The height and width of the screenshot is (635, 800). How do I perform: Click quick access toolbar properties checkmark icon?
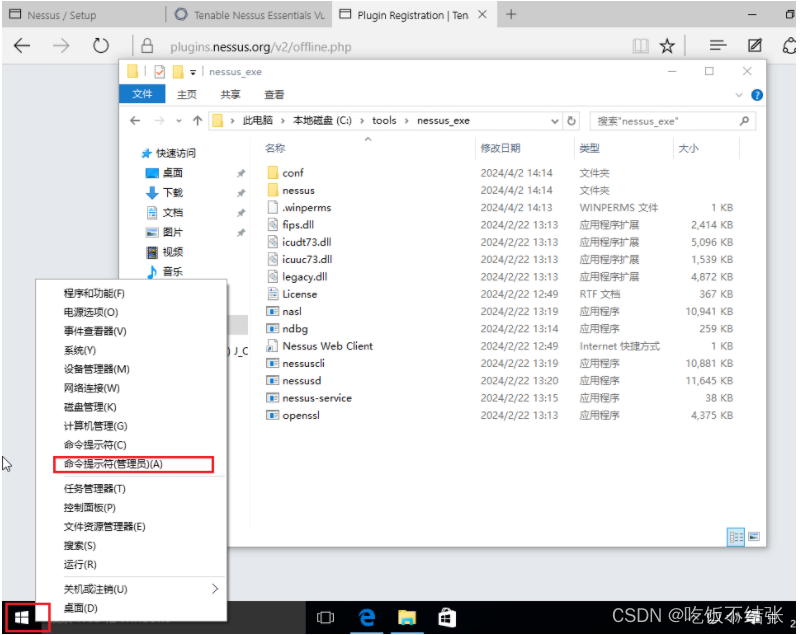(x=159, y=72)
